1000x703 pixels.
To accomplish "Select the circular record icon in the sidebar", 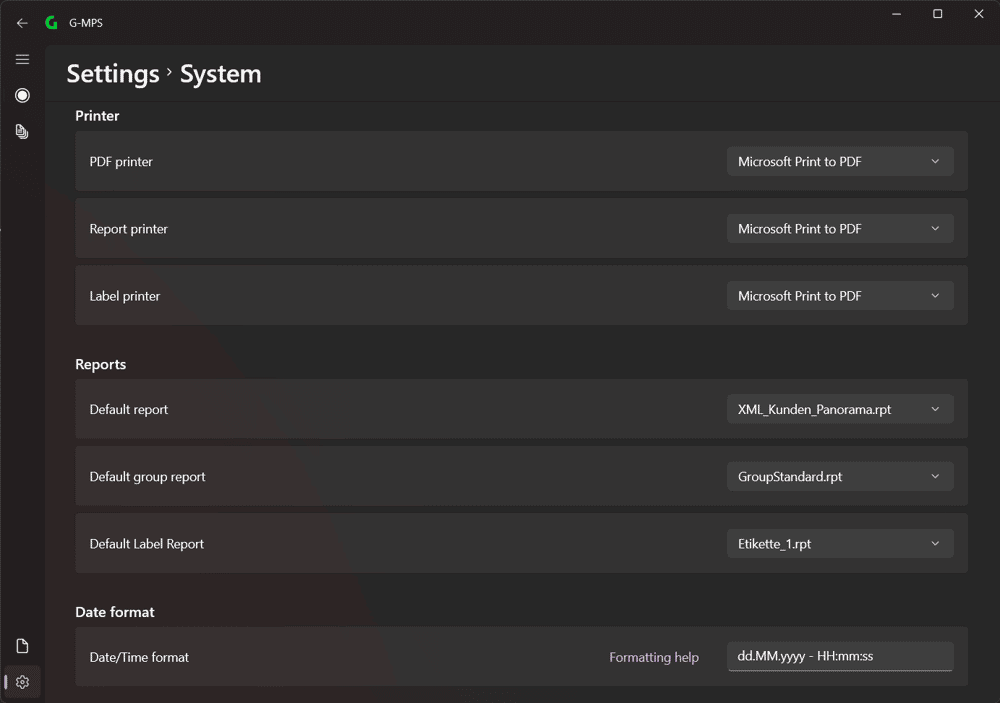I will [x=22, y=96].
